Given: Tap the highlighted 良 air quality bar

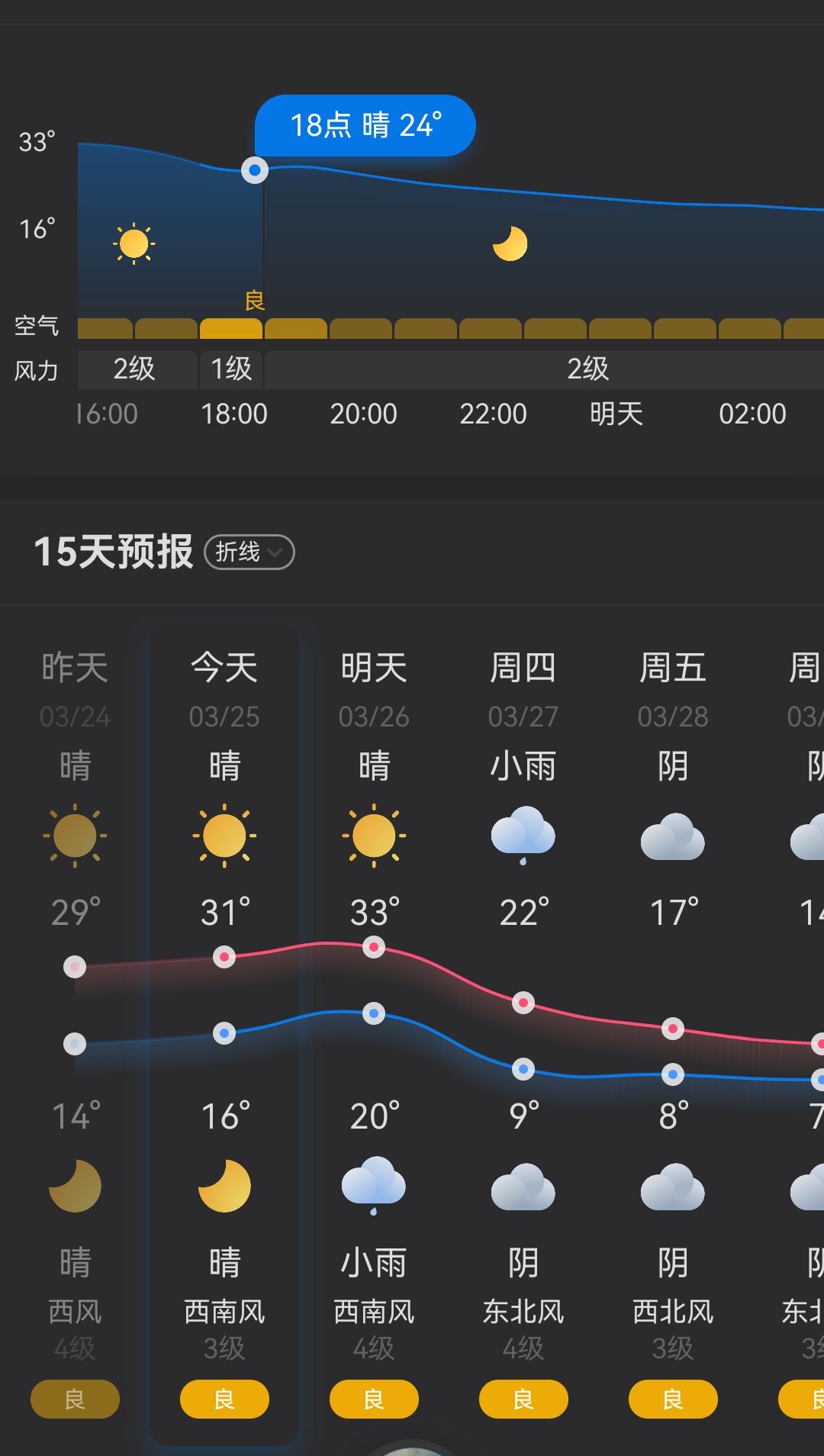Looking at the screenshot, I should 231,328.
